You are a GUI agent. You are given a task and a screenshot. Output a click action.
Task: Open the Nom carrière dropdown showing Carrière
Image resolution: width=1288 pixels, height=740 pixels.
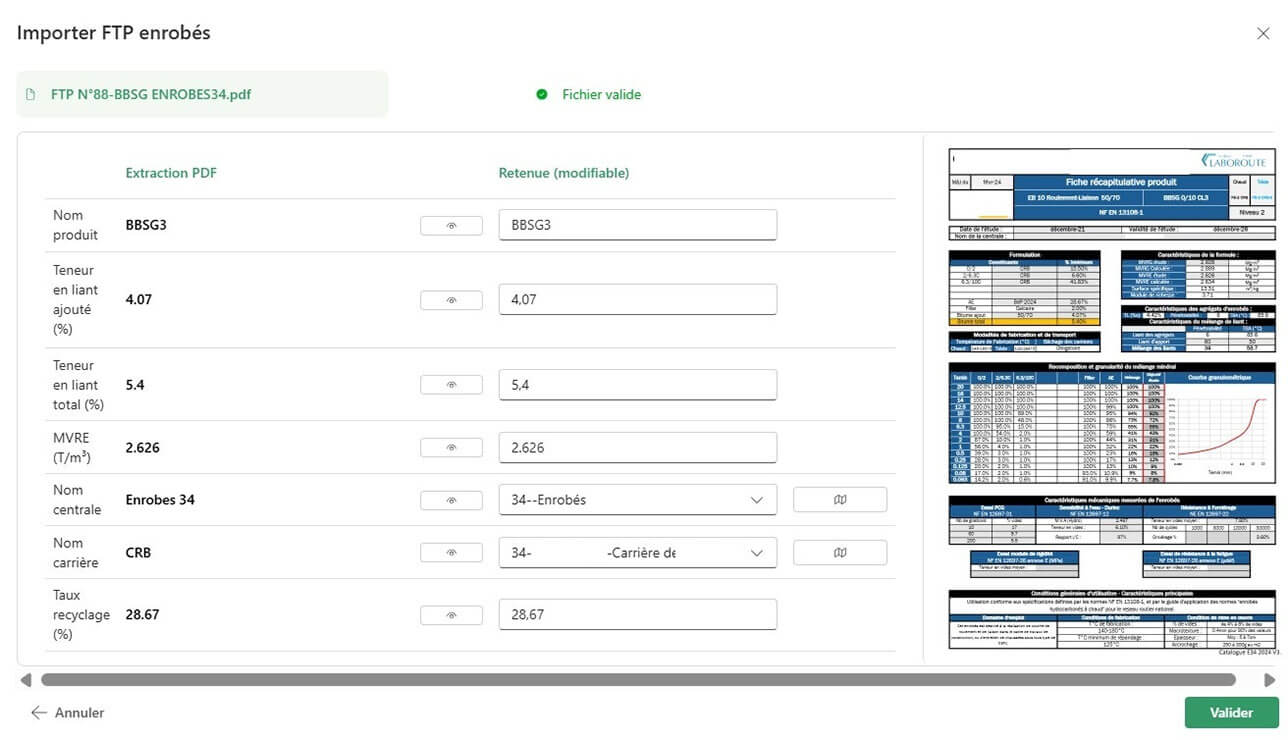[x=638, y=552]
